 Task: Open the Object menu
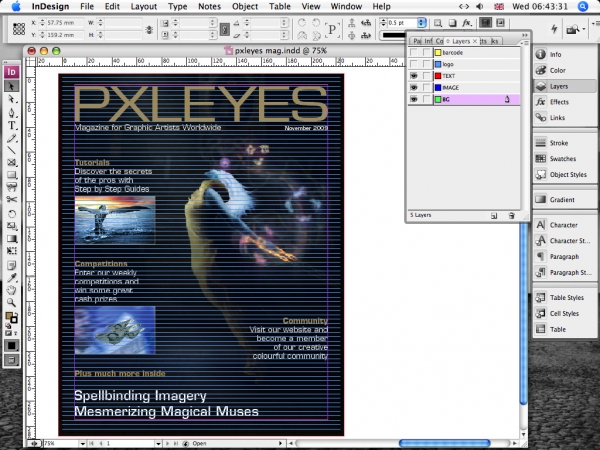pos(245,7)
